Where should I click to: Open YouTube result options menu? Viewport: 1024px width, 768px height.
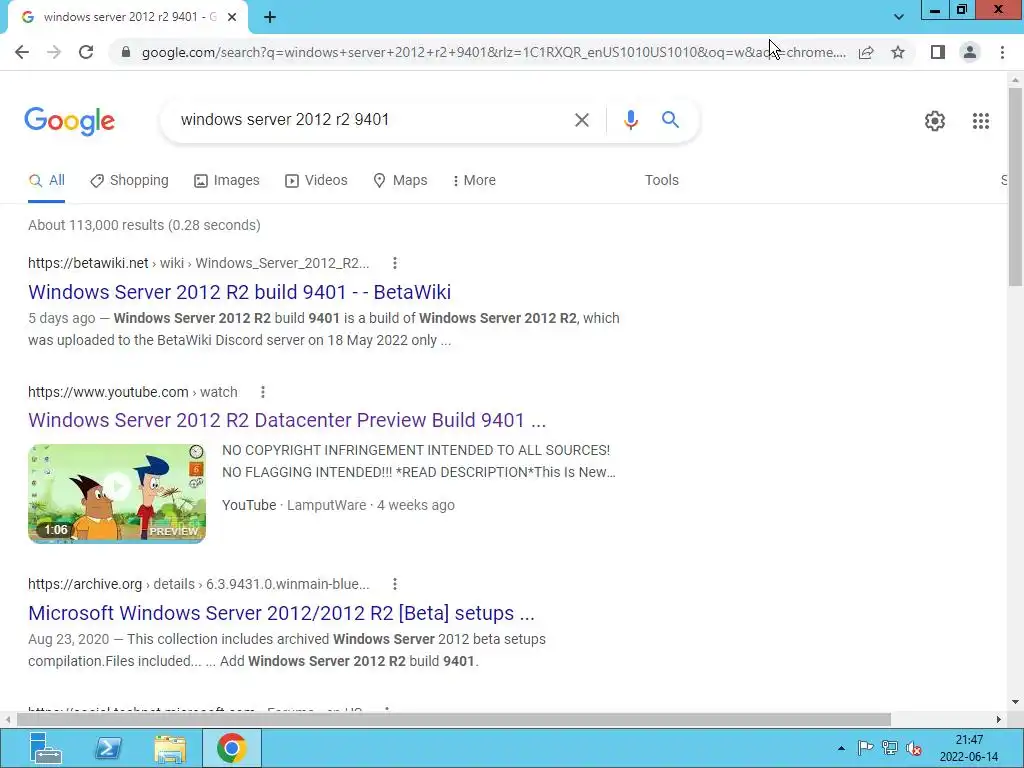coord(263,392)
